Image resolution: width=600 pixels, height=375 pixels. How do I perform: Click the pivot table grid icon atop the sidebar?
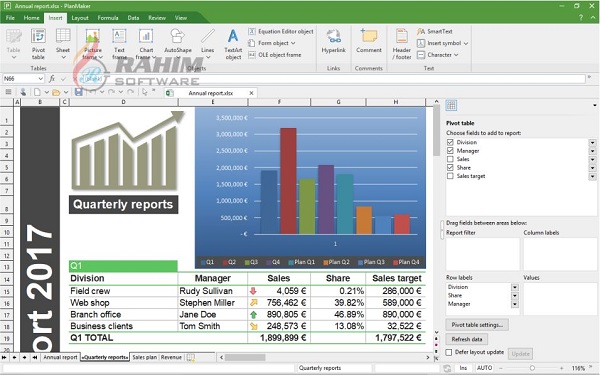451,105
